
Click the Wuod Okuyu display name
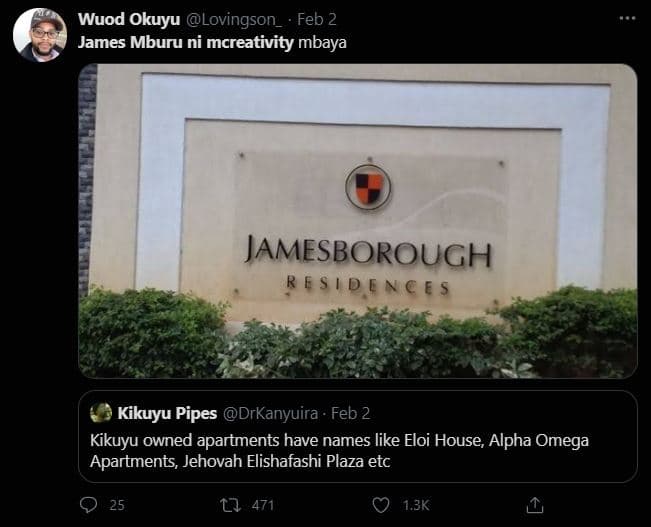129,20
